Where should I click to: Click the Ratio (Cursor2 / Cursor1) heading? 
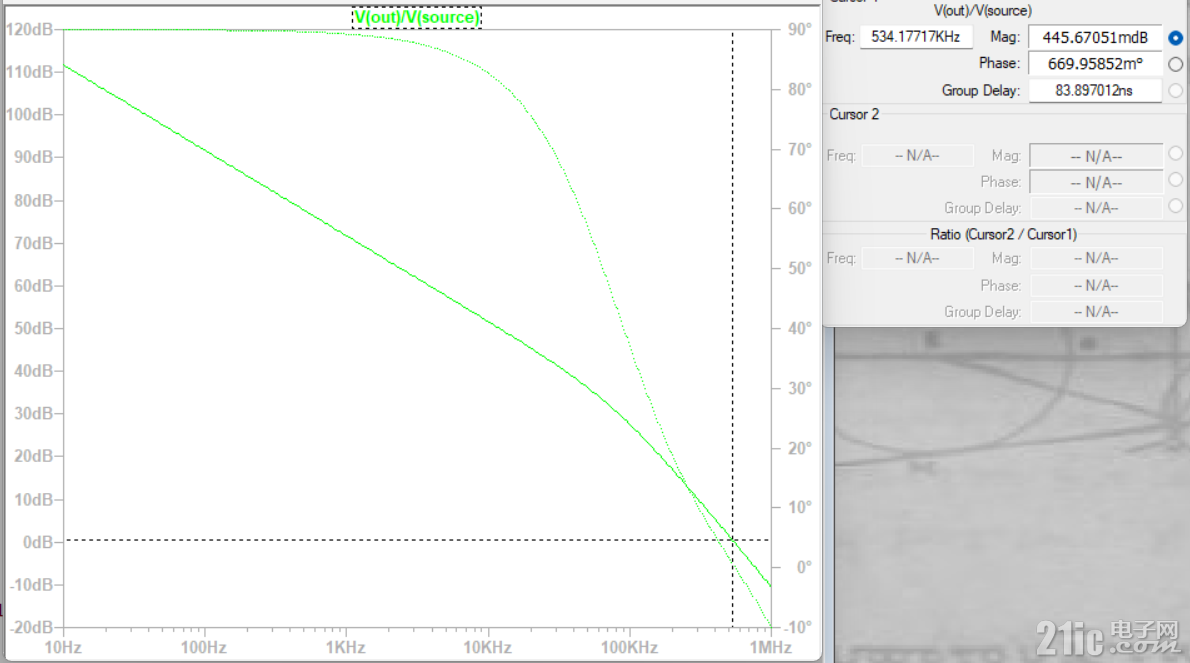(x=1003, y=234)
